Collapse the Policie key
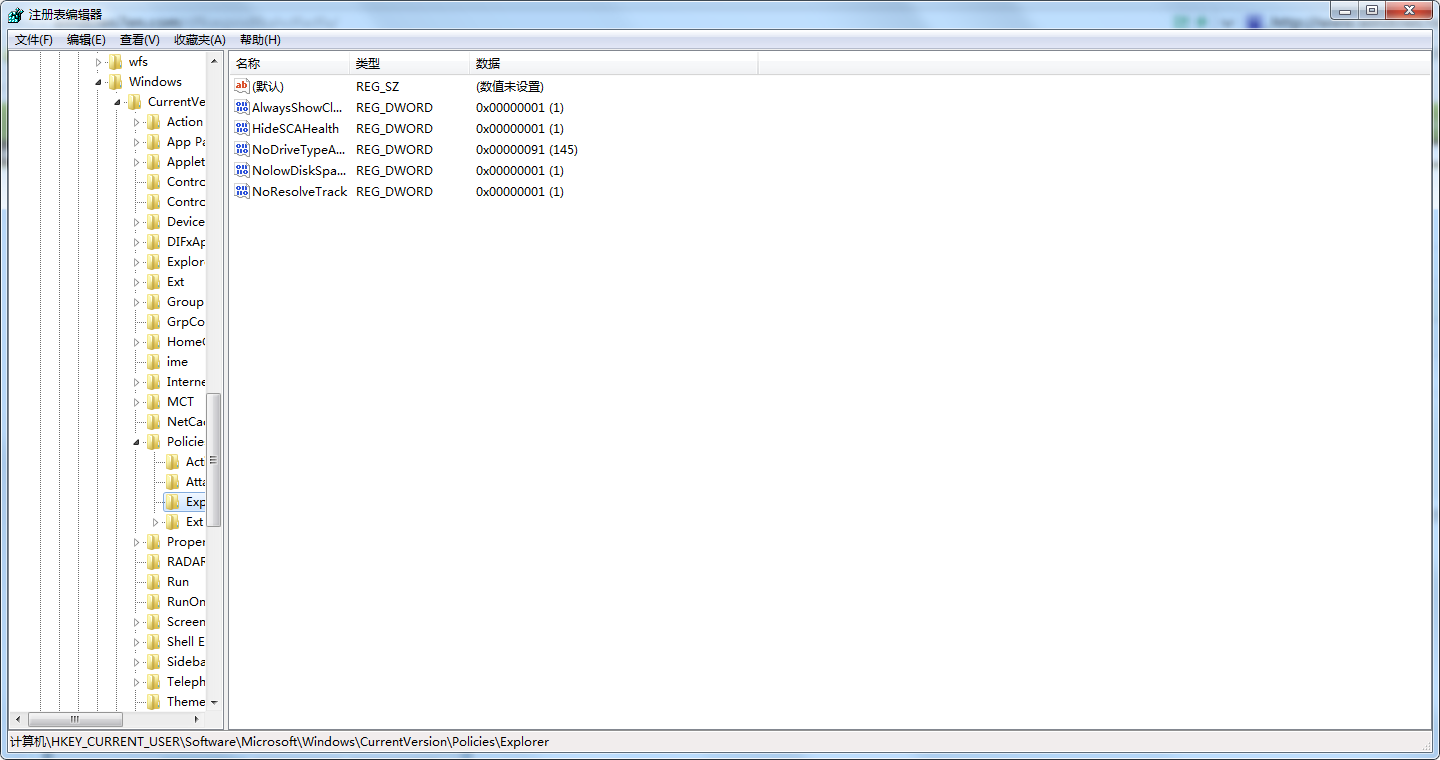 [x=137, y=442]
